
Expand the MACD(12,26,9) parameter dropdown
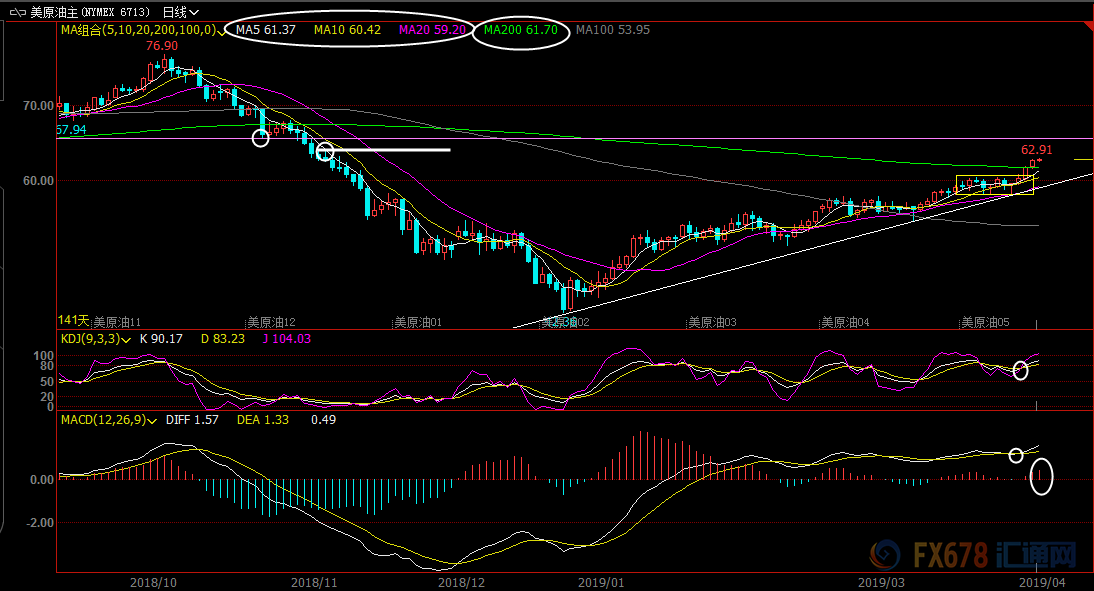pyautogui.click(x=152, y=421)
